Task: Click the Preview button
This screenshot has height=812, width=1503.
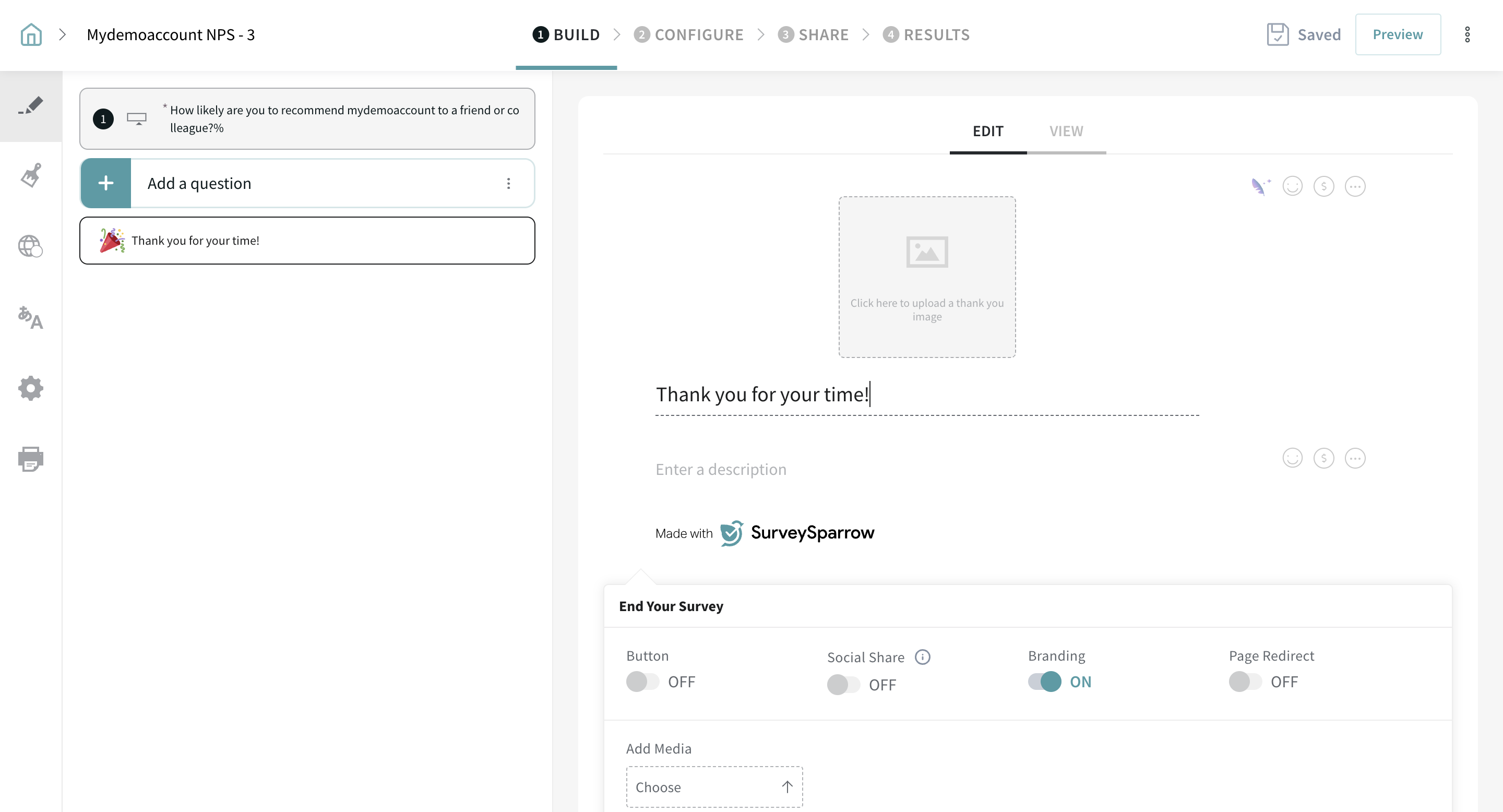Action: click(1398, 34)
